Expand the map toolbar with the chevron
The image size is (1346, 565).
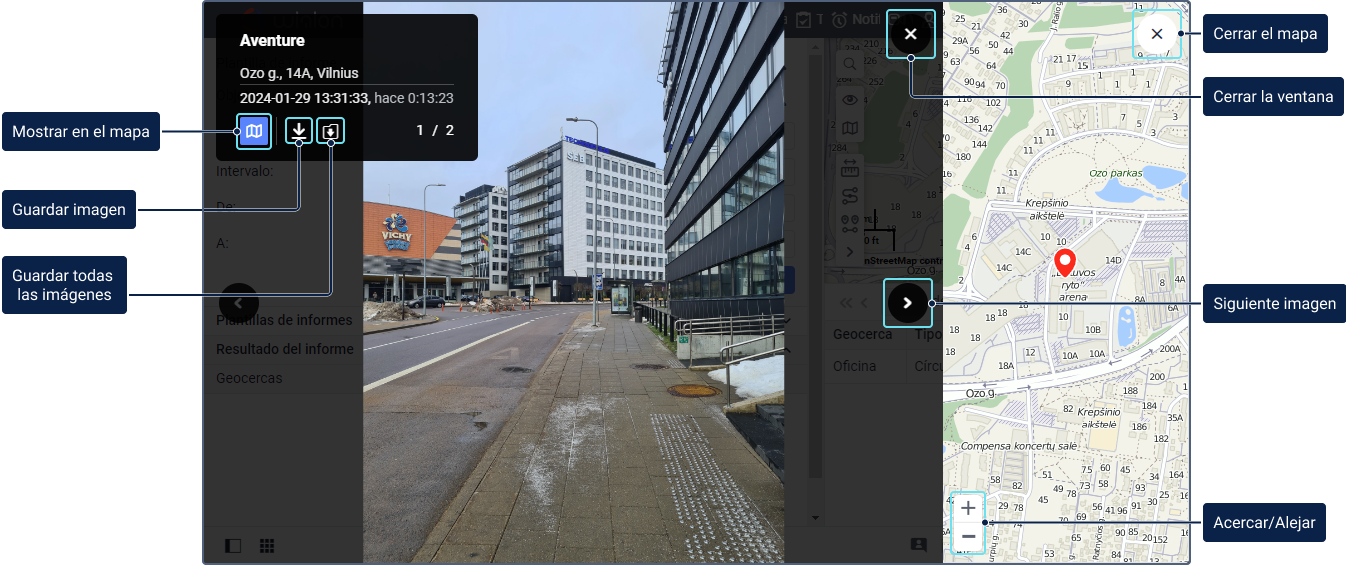pos(850,251)
